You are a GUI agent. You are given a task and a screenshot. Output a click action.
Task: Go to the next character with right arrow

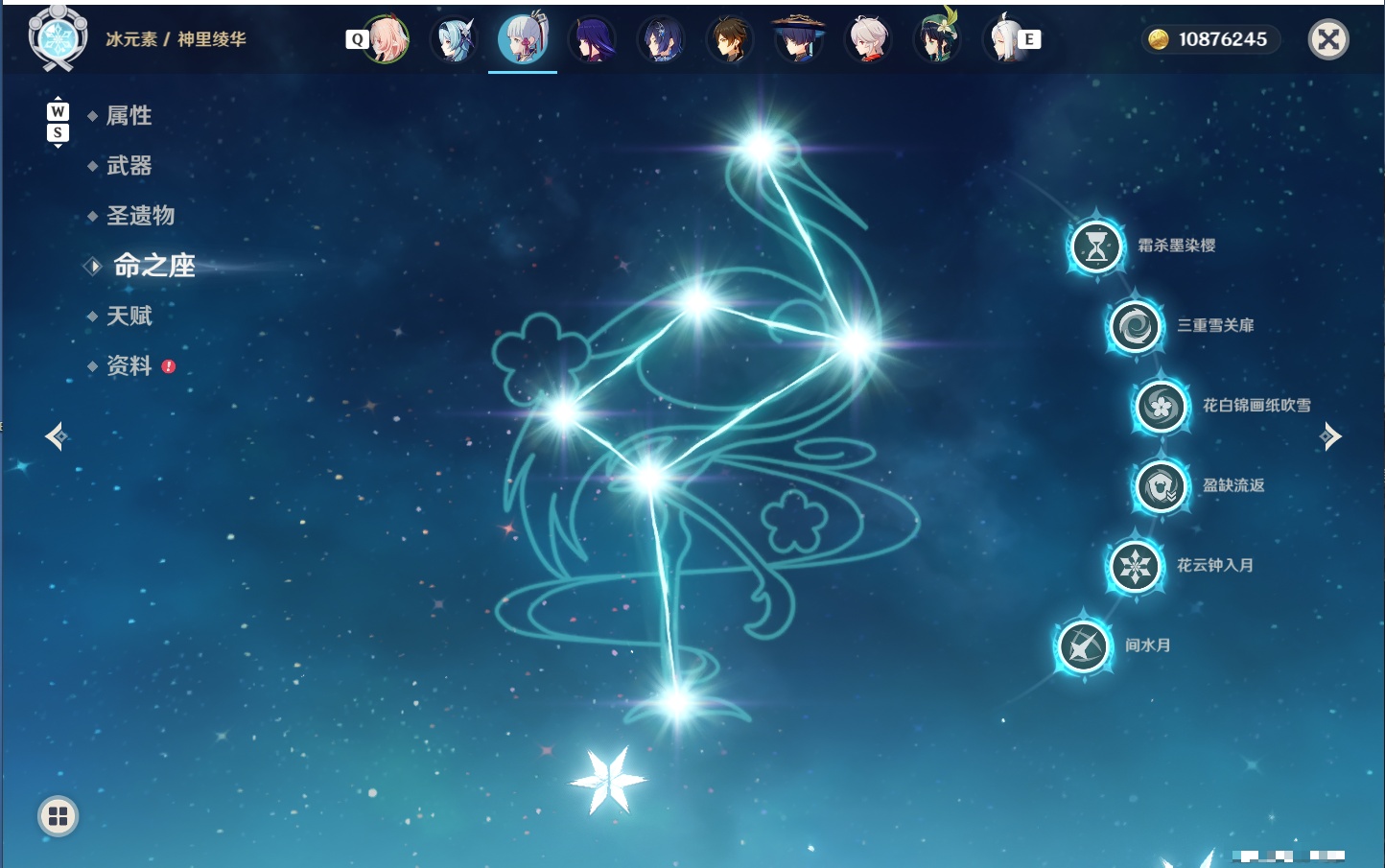[1330, 436]
